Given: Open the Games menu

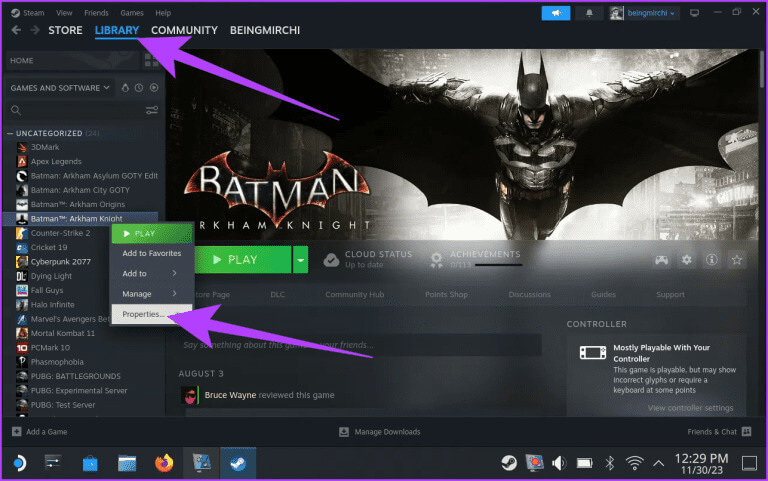Looking at the screenshot, I should coord(132,13).
